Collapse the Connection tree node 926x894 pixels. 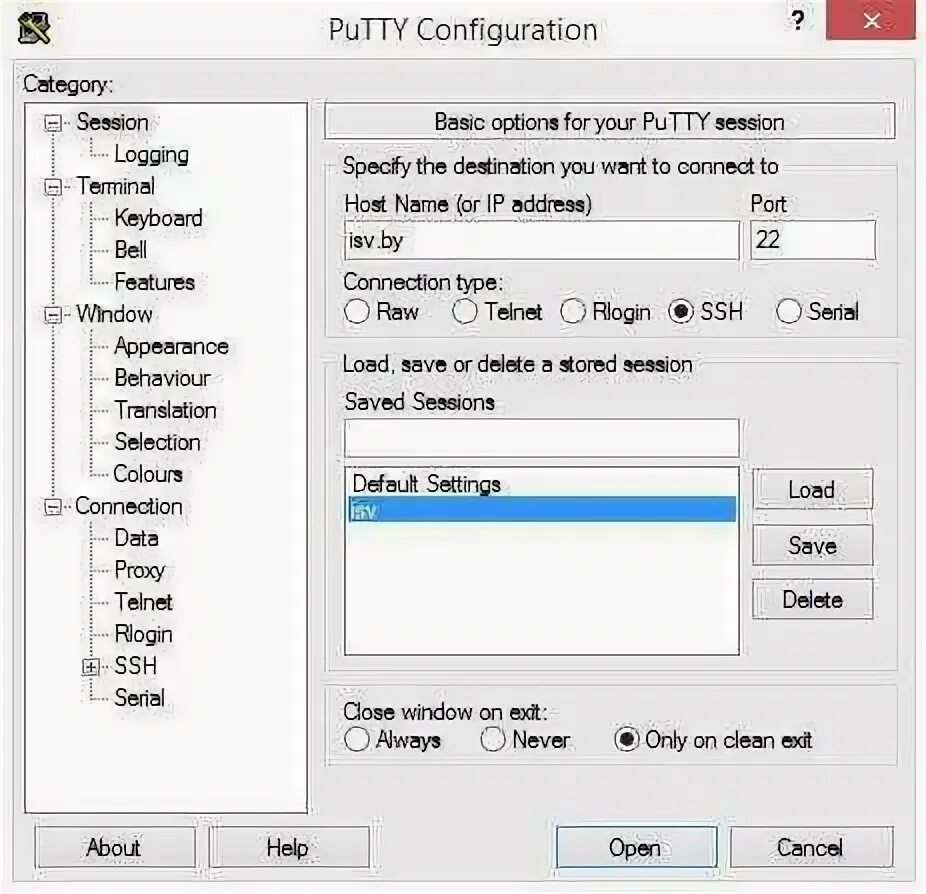pyautogui.click(x=53, y=507)
